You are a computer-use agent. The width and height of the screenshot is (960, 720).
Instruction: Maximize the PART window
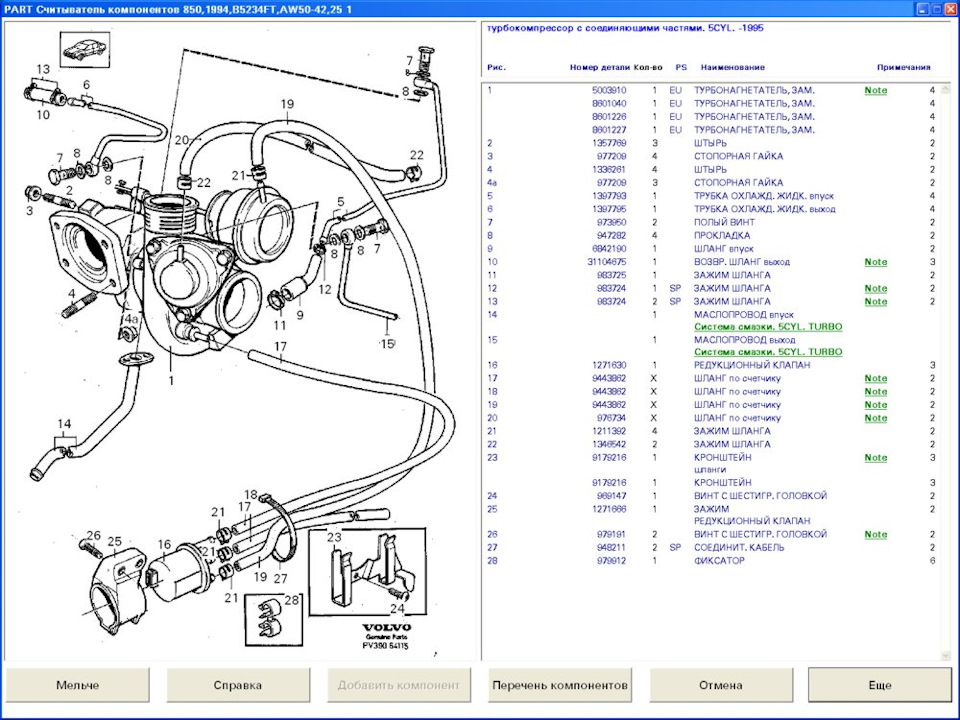(x=937, y=9)
